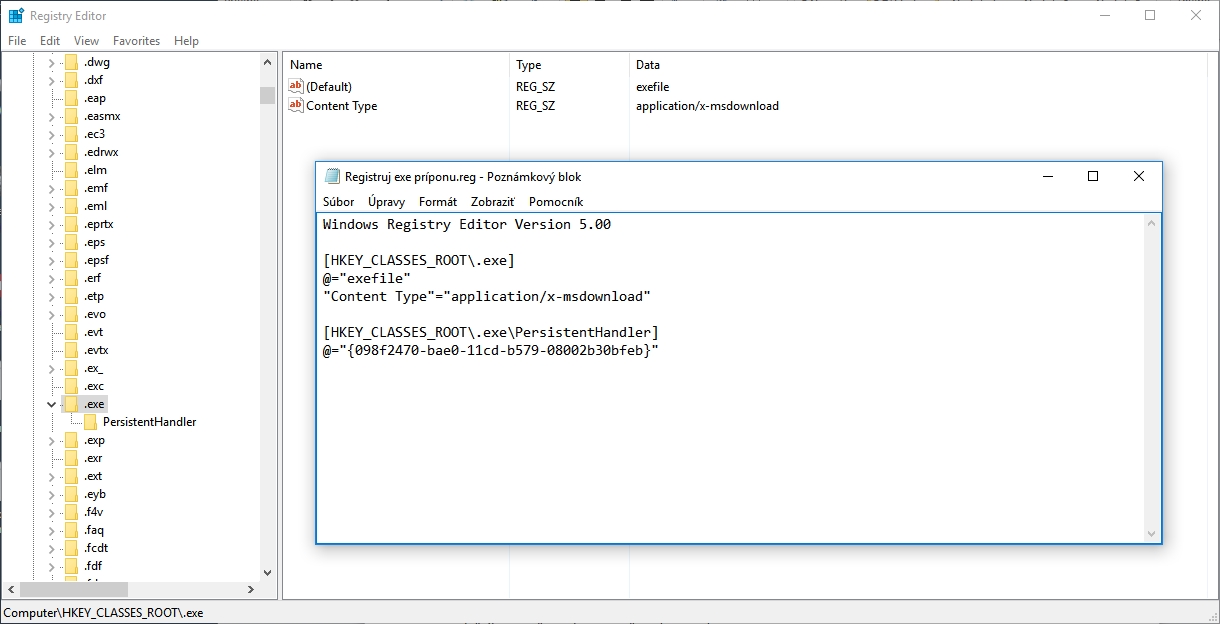This screenshot has height=624, width=1220.
Task: Click the .dwg key folder icon
Action: point(71,62)
